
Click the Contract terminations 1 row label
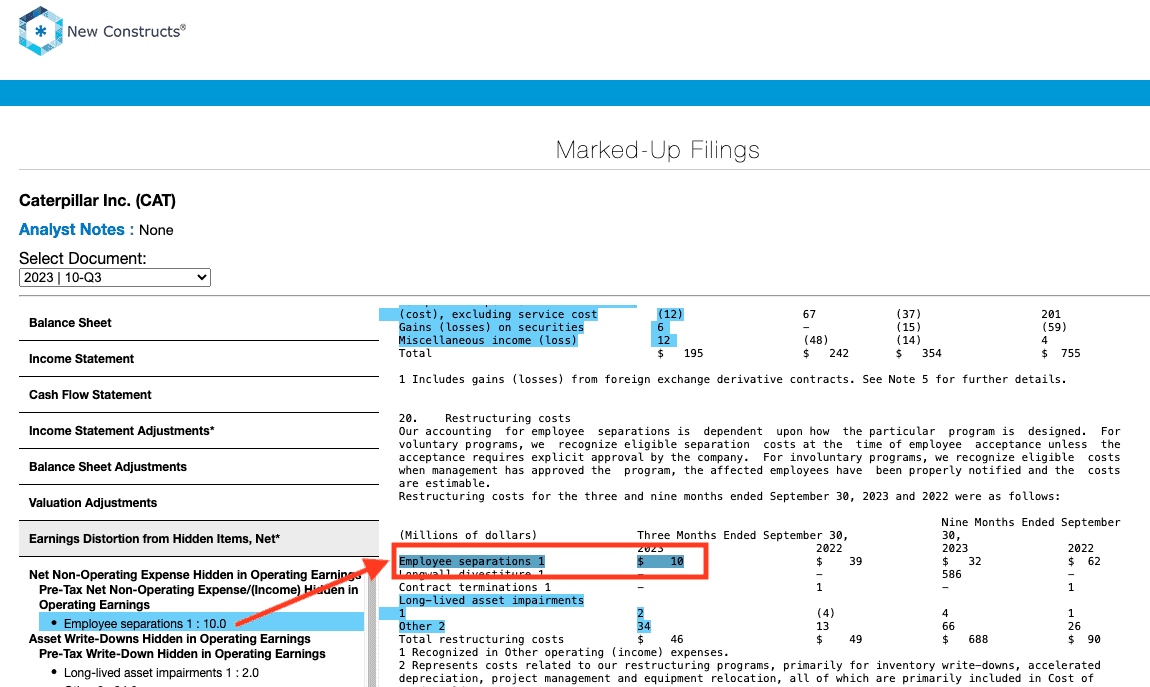pos(475,587)
